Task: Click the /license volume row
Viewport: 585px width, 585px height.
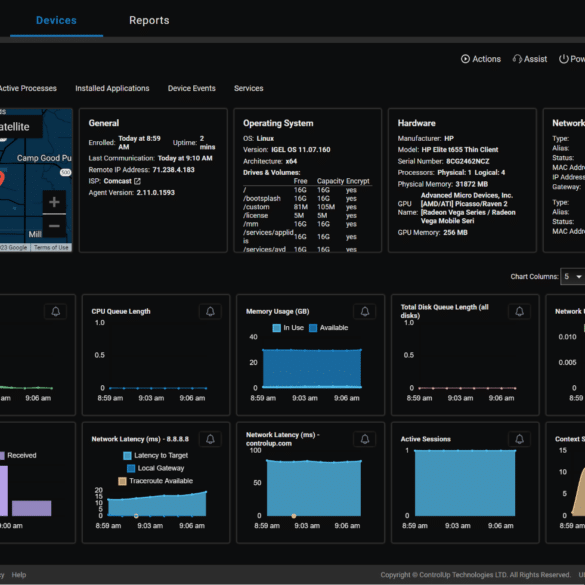Action: [307, 216]
